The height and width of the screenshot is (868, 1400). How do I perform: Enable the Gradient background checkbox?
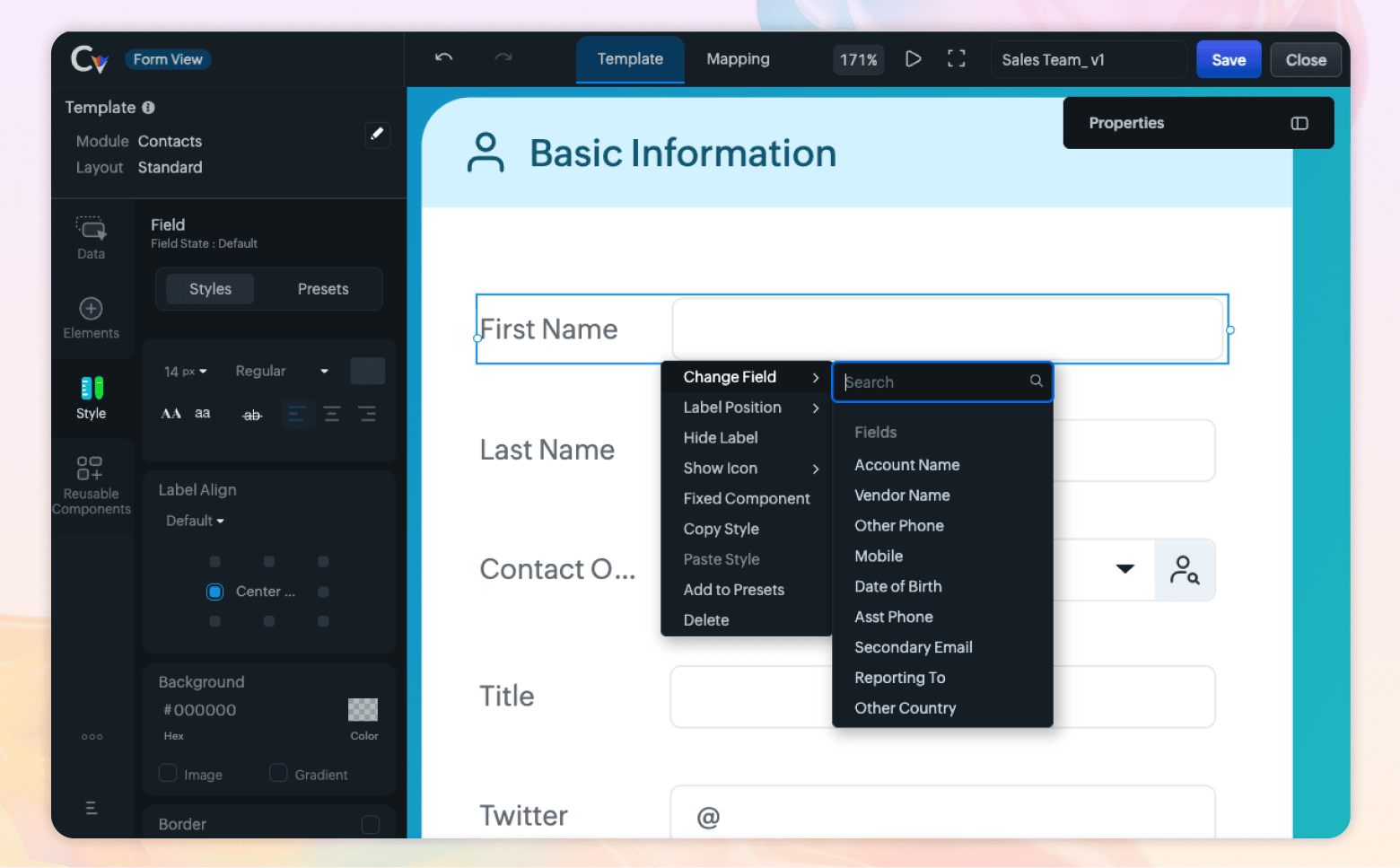coord(278,773)
